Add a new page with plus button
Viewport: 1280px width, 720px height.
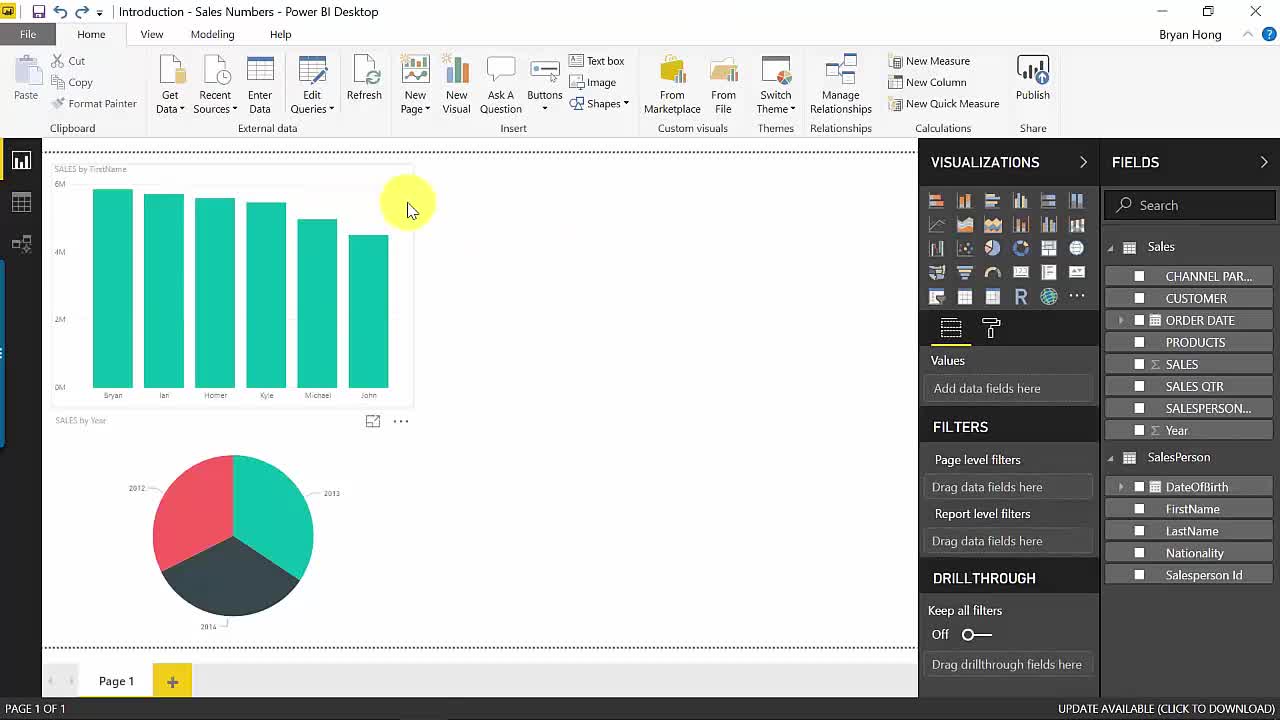[172, 681]
